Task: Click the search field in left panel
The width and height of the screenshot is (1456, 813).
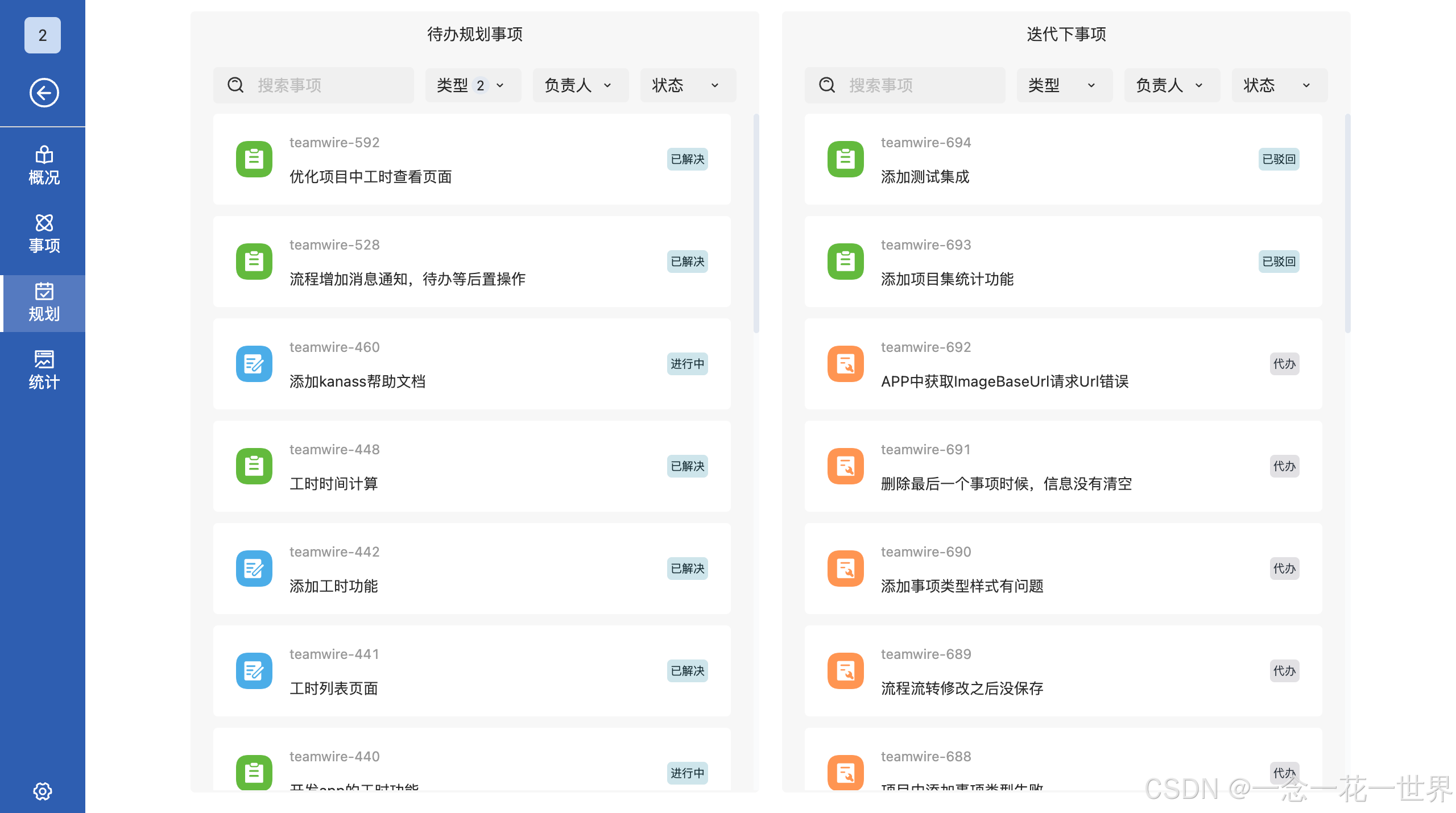Action: tap(330, 85)
